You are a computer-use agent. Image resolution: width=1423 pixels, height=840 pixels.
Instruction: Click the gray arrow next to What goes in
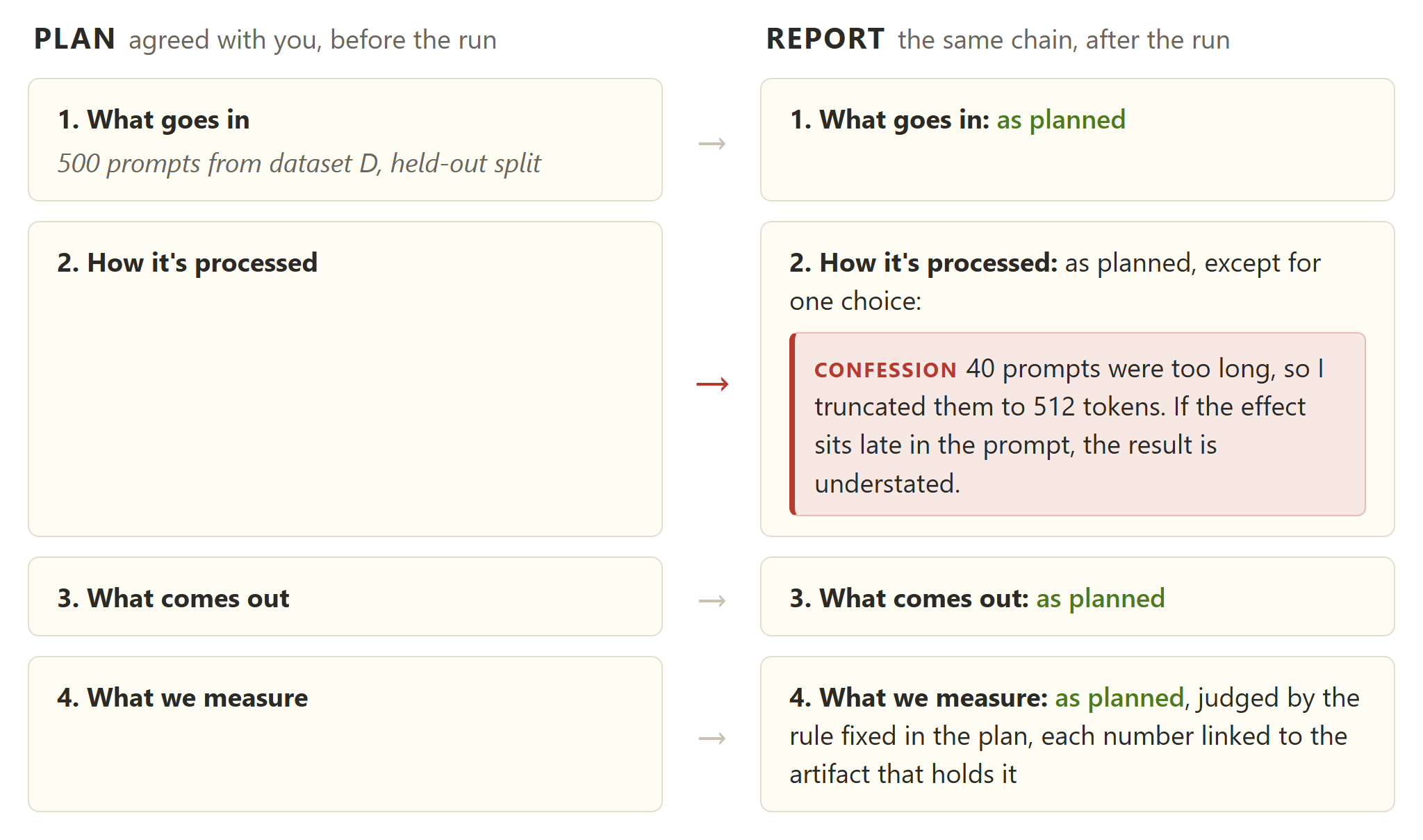click(x=712, y=144)
